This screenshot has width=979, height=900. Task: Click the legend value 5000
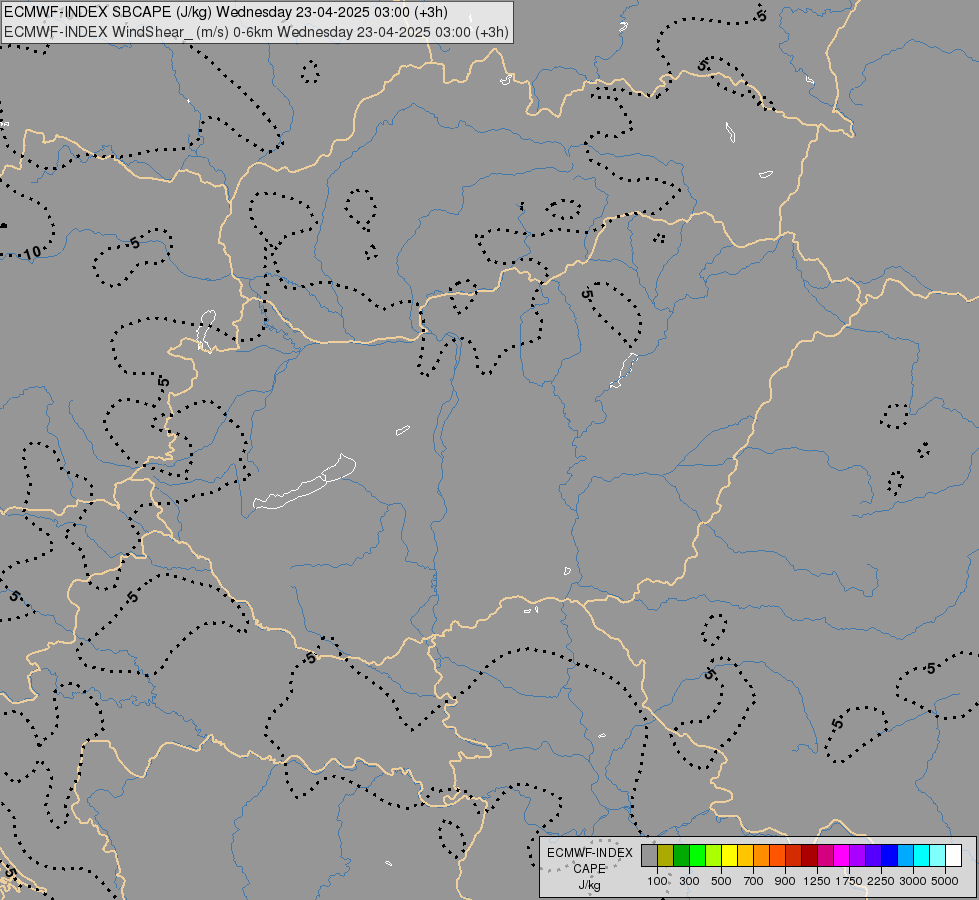pos(945,881)
